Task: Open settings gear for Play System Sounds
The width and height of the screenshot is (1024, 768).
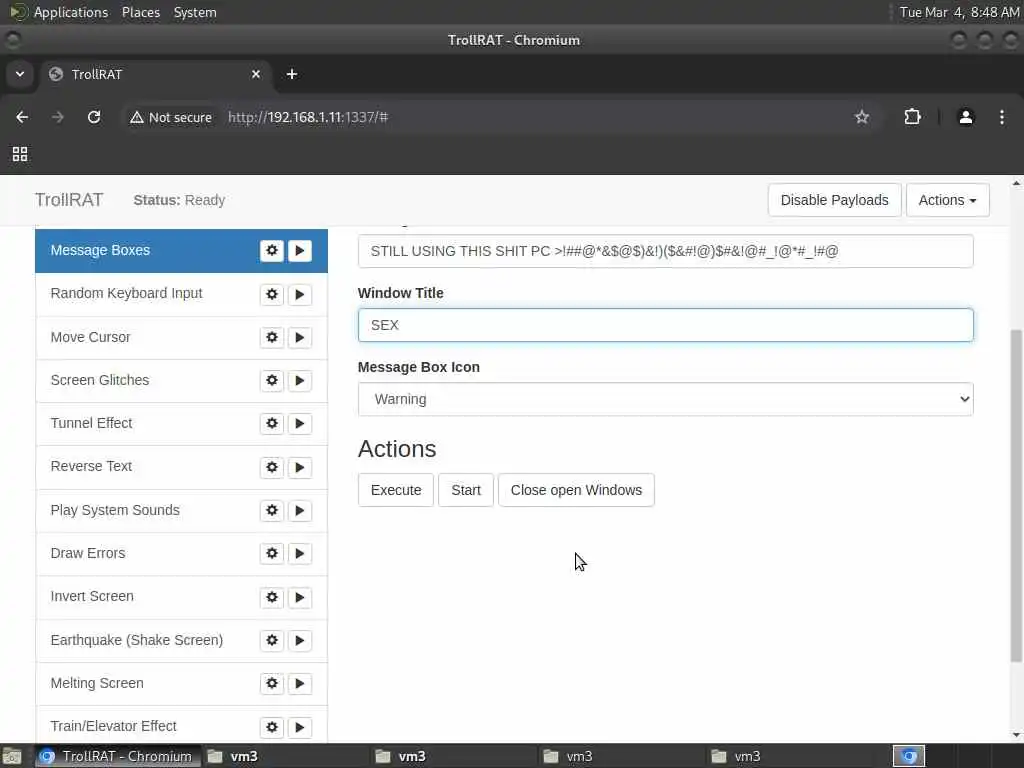Action: (x=272, y=511)
